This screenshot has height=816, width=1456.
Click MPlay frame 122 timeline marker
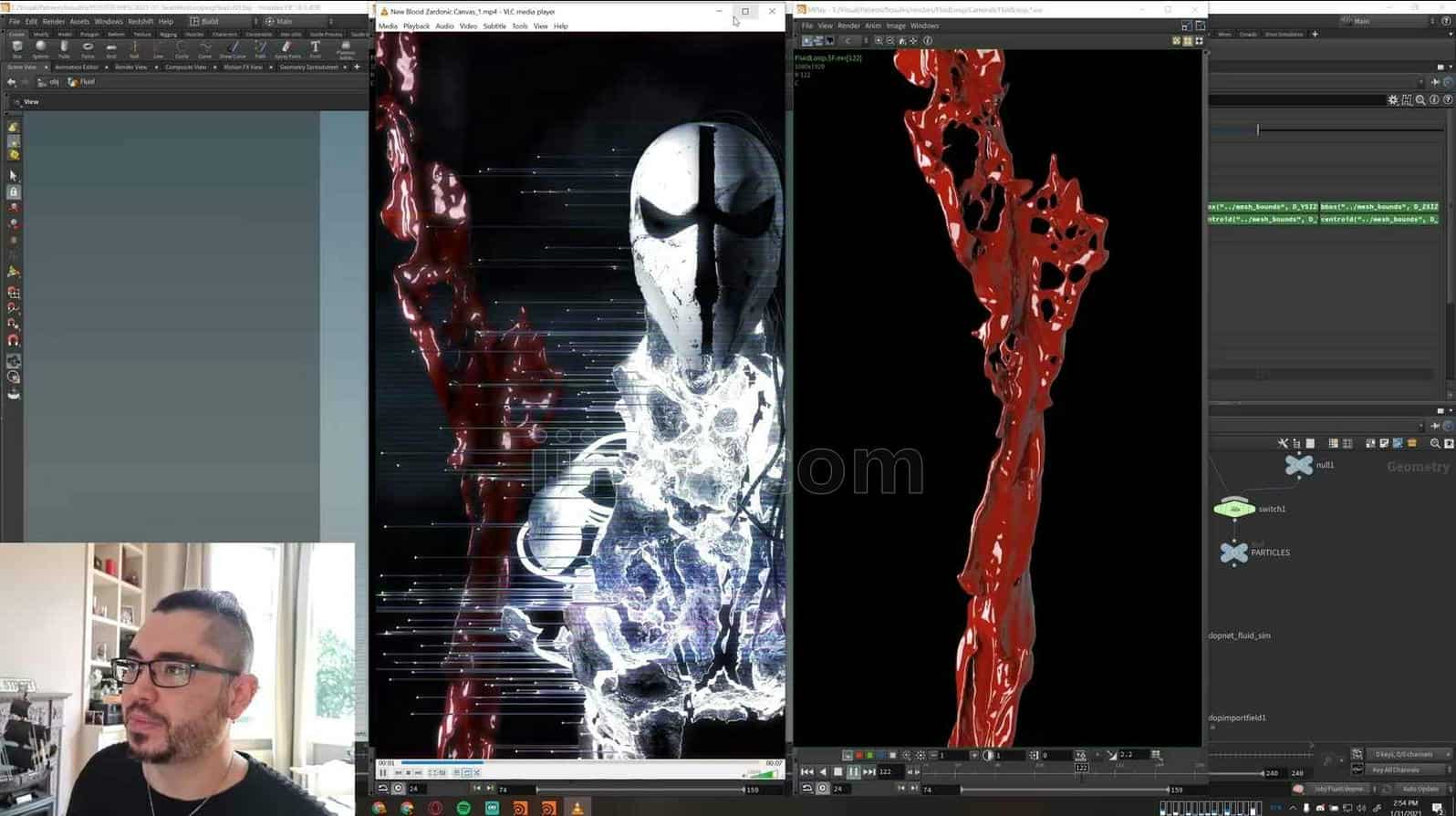click(x=1081, y=767)
